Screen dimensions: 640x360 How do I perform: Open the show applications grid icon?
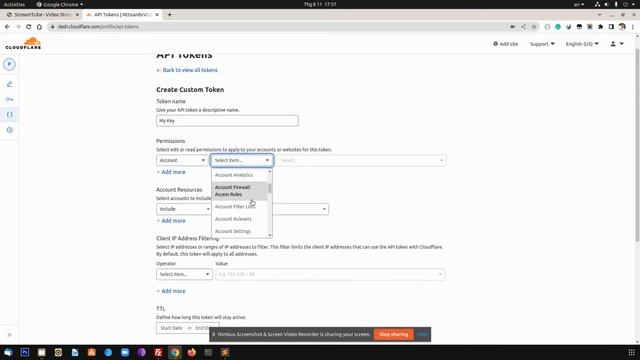point(631,352)
